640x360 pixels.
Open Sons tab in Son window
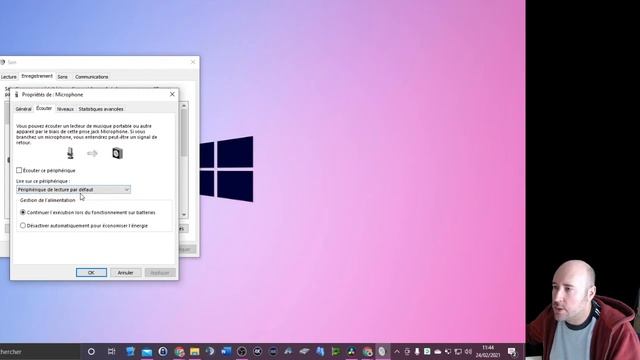(x=62, y=77)
